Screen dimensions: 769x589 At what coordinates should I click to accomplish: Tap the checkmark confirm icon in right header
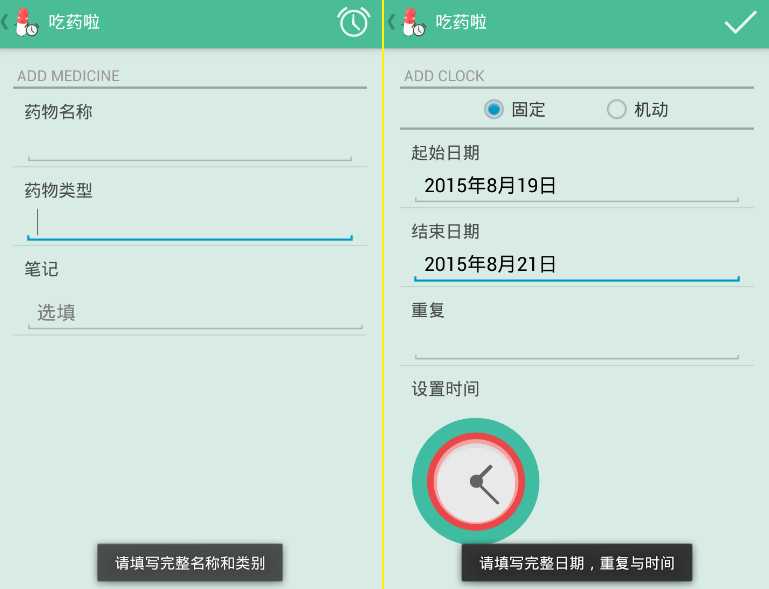pos(740,22)
